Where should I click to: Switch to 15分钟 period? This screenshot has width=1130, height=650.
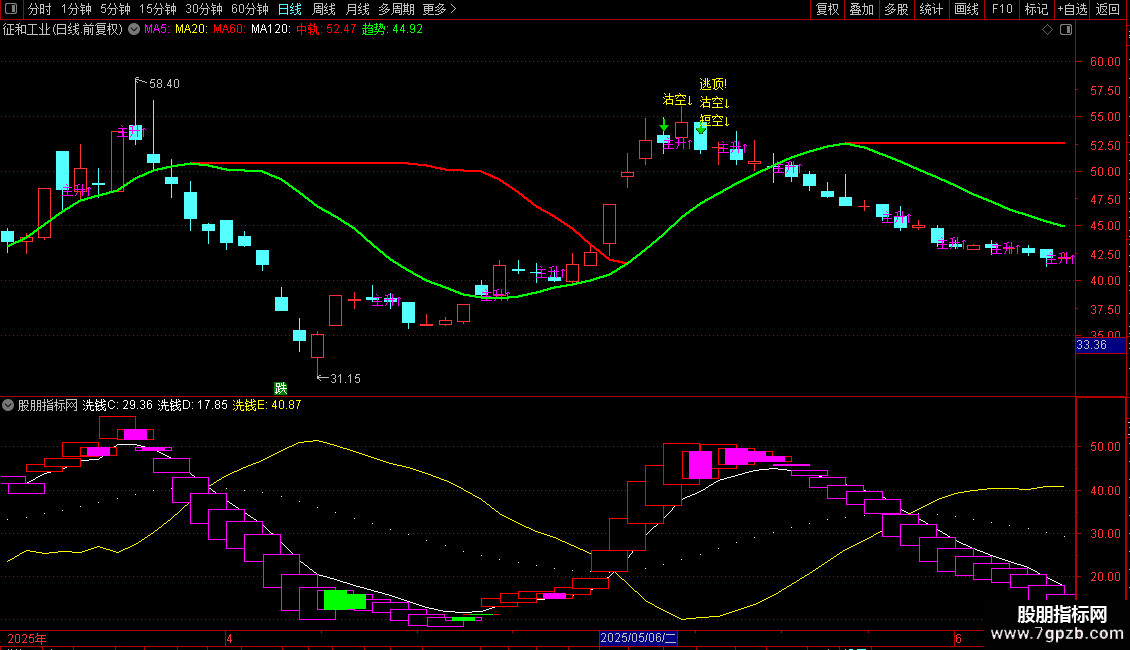pyautogui.click(x=158, y=9)
